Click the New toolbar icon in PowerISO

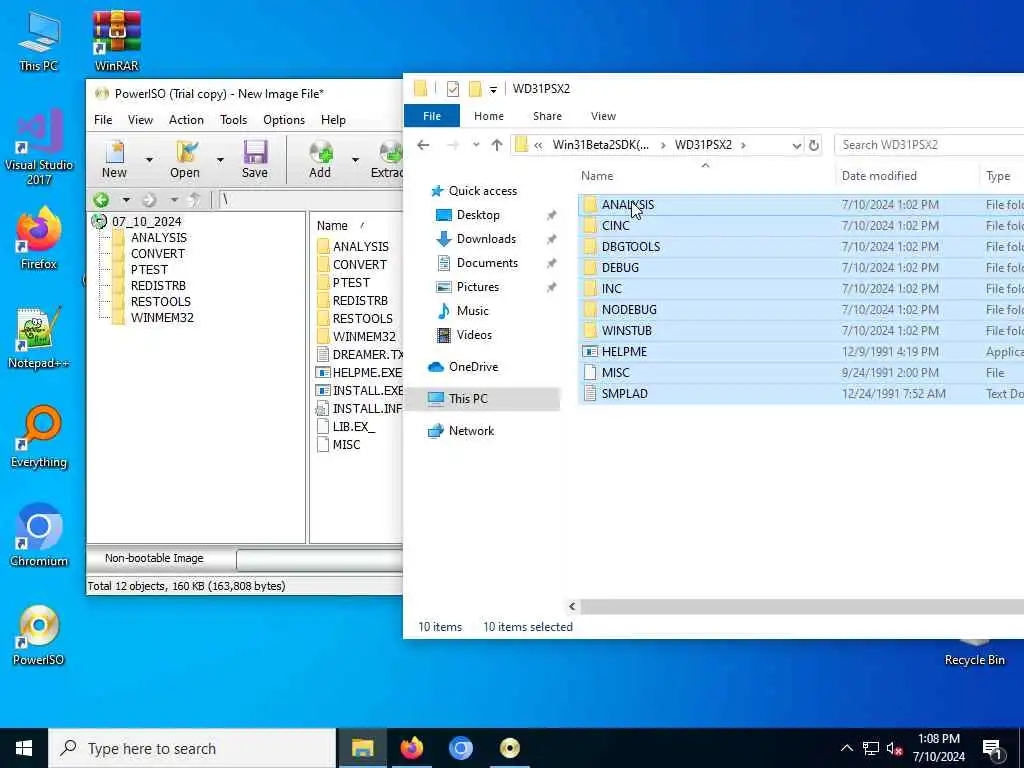click(114, 159)
